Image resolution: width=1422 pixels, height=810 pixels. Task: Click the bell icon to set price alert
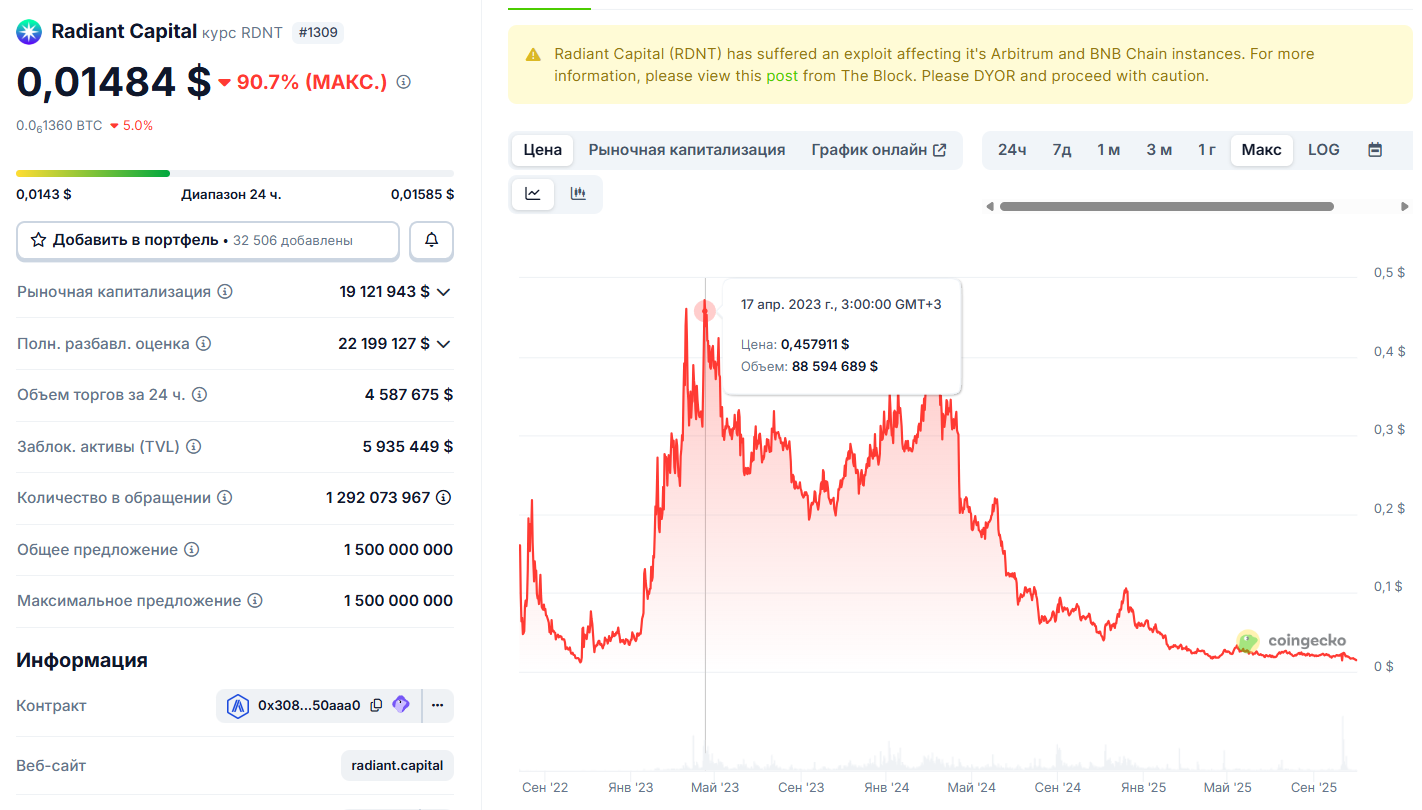[431, 241]
